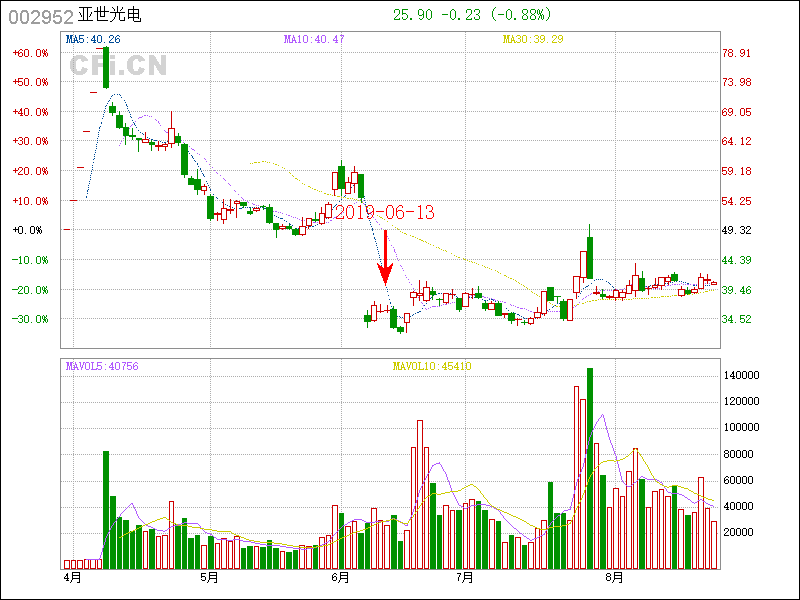The image size is (800, 600).
Task: Click the 140000 volume axis label
Action: (x=744, y=375)
